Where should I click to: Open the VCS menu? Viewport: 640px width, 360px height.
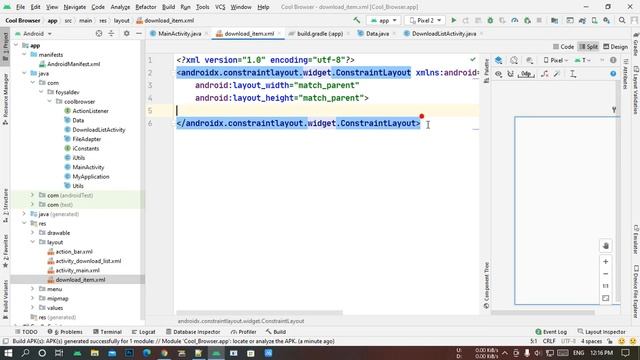click(x=220, y=7)
